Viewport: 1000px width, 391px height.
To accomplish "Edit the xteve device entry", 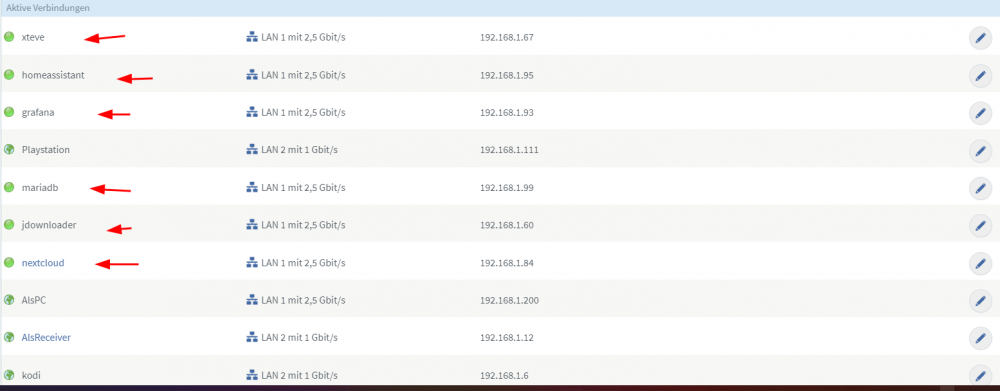I will pyautogui.click(x=980, y=38).
